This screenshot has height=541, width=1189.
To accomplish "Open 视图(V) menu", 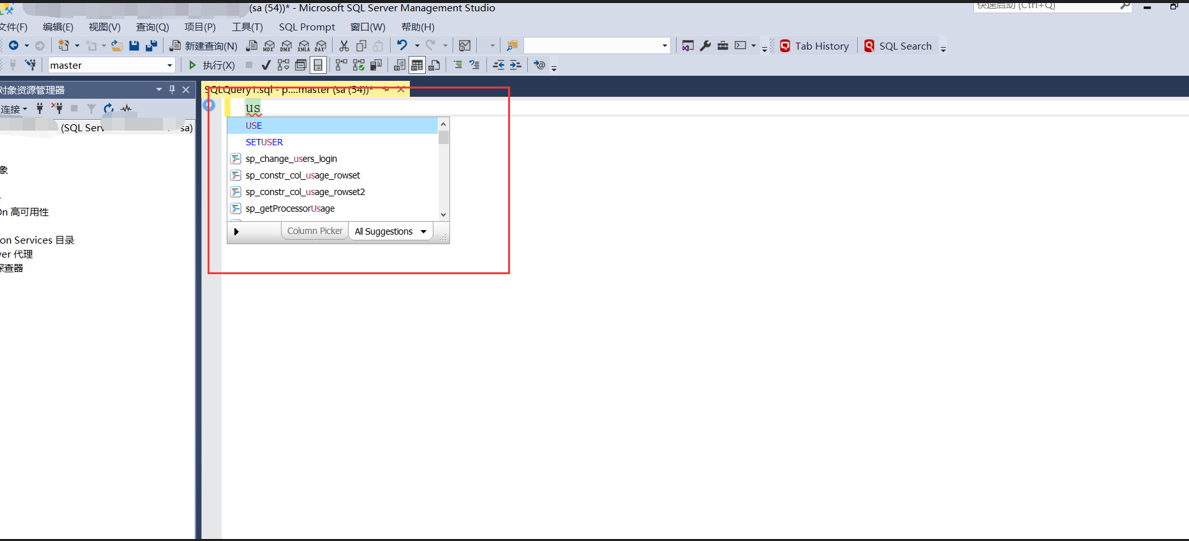I will coord(104,27).
